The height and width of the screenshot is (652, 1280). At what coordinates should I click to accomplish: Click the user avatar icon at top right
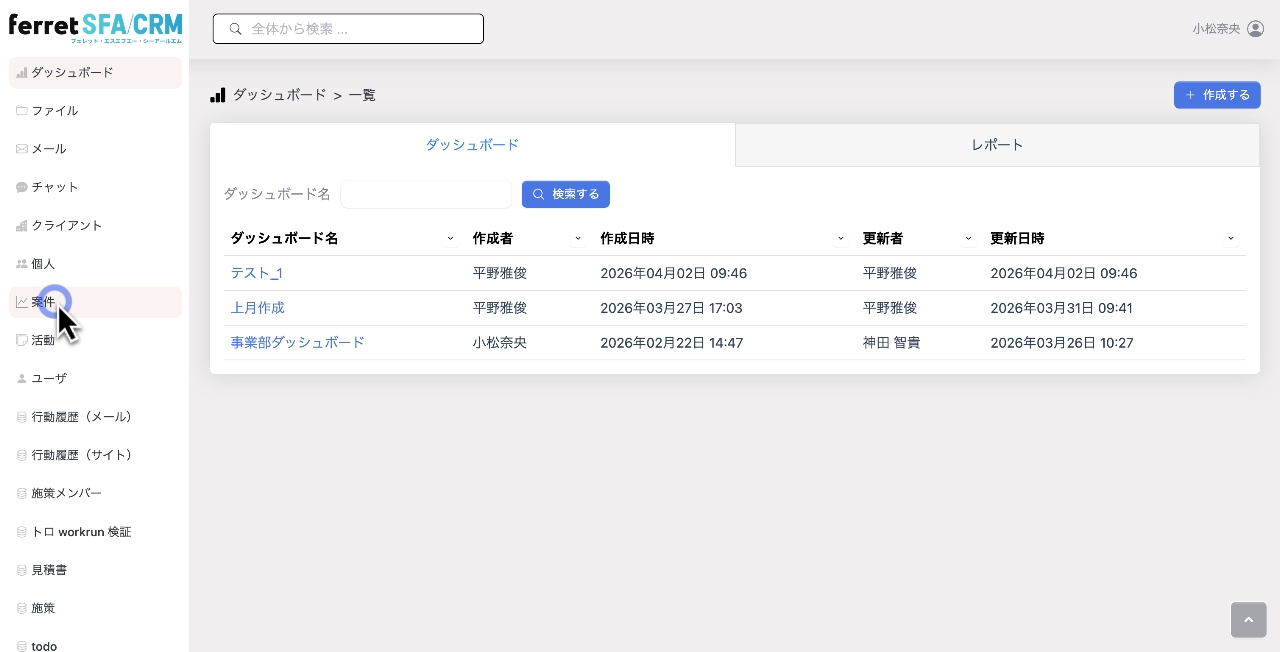point(1256,29)
